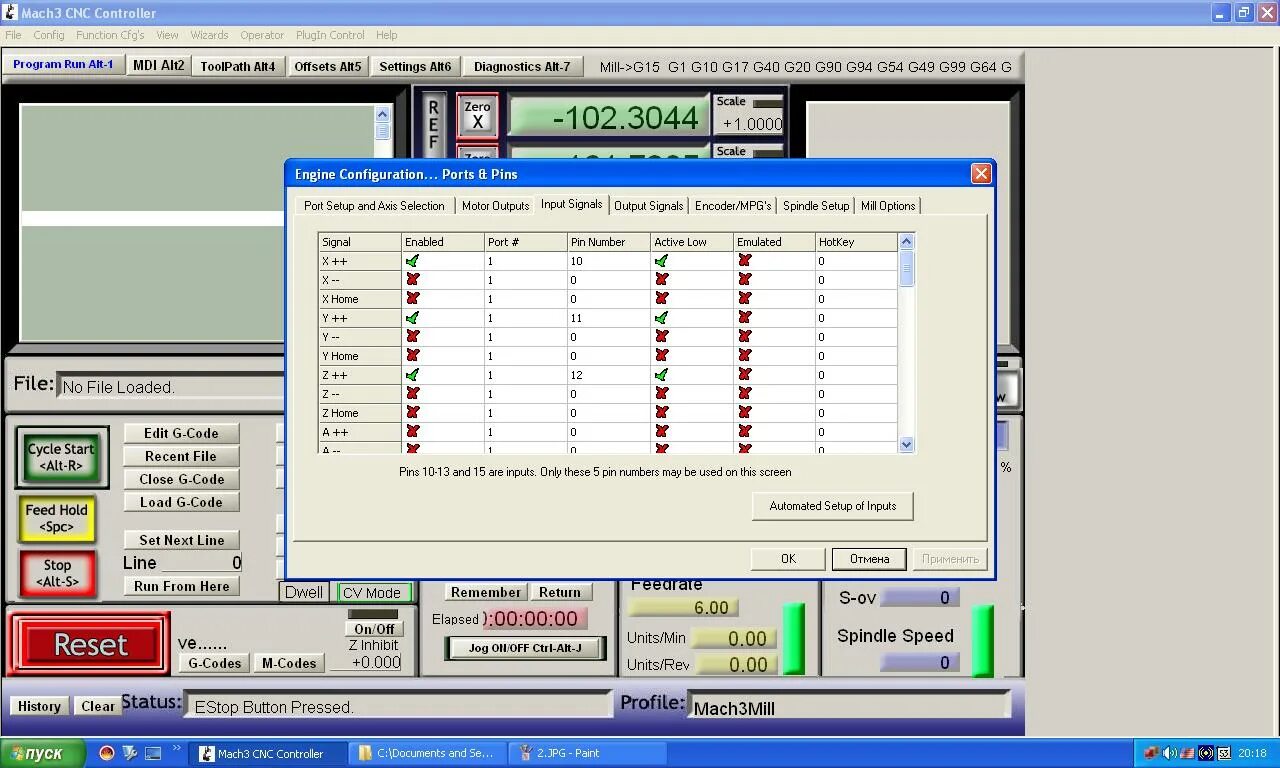The height and width of the screenshot is (768, 1280).
Task: Open the Operator menu
Action: click(x=262, y=35)
